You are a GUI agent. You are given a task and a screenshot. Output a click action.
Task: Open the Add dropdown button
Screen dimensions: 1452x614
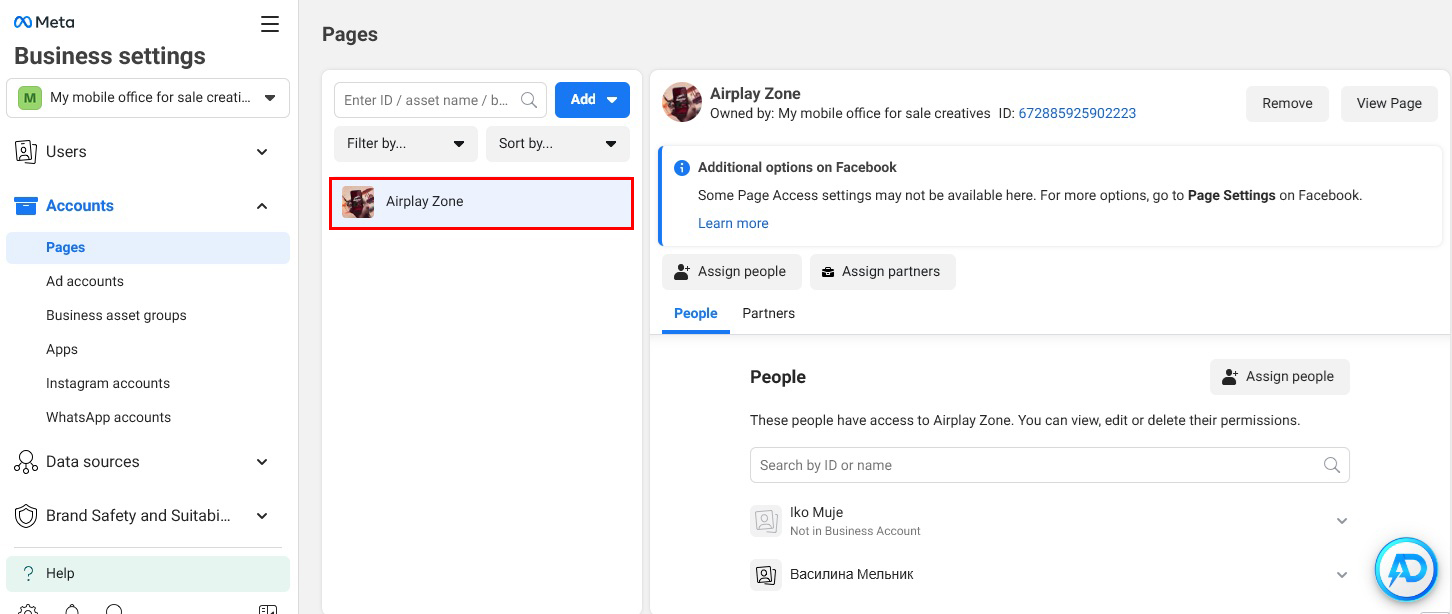[x=592, y=100]
